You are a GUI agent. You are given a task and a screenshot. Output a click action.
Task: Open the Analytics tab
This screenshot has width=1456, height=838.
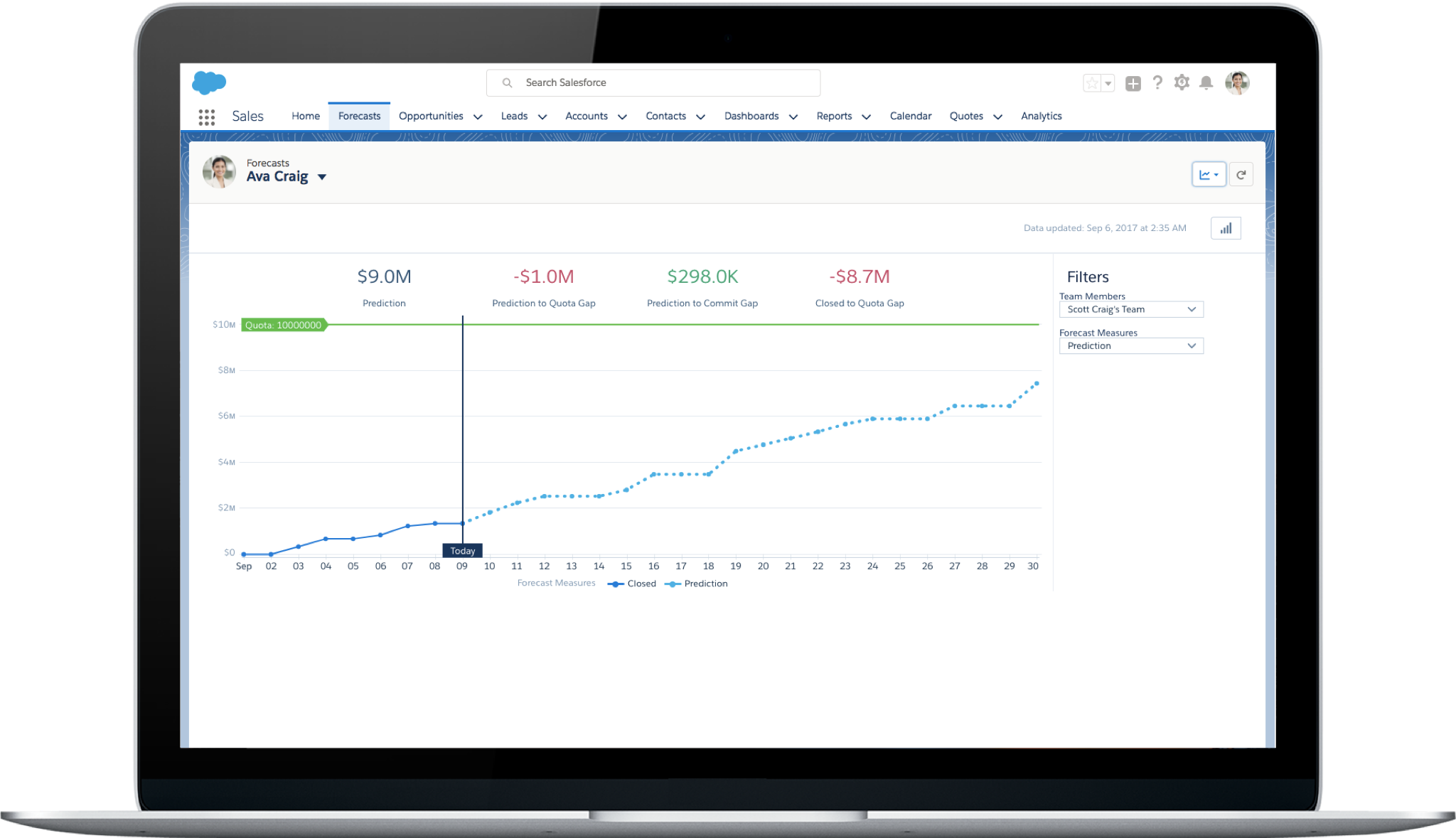click(x=1041, y=116)
